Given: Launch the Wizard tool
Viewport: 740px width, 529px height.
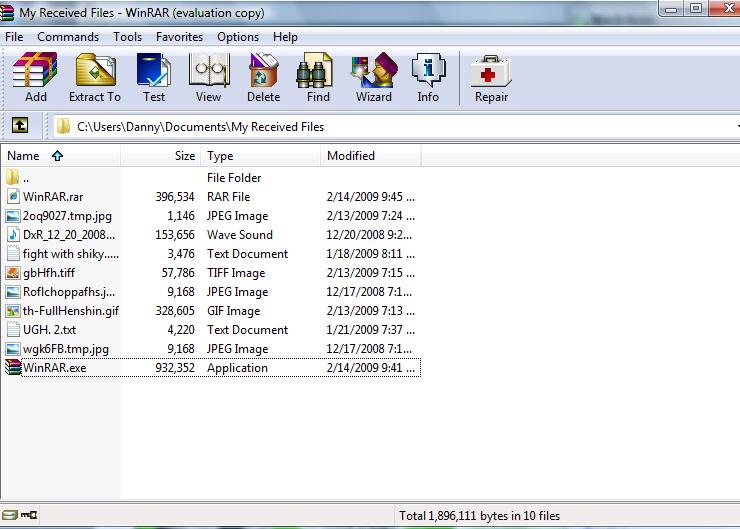Looking at the screenshot, I should point(374,70).
